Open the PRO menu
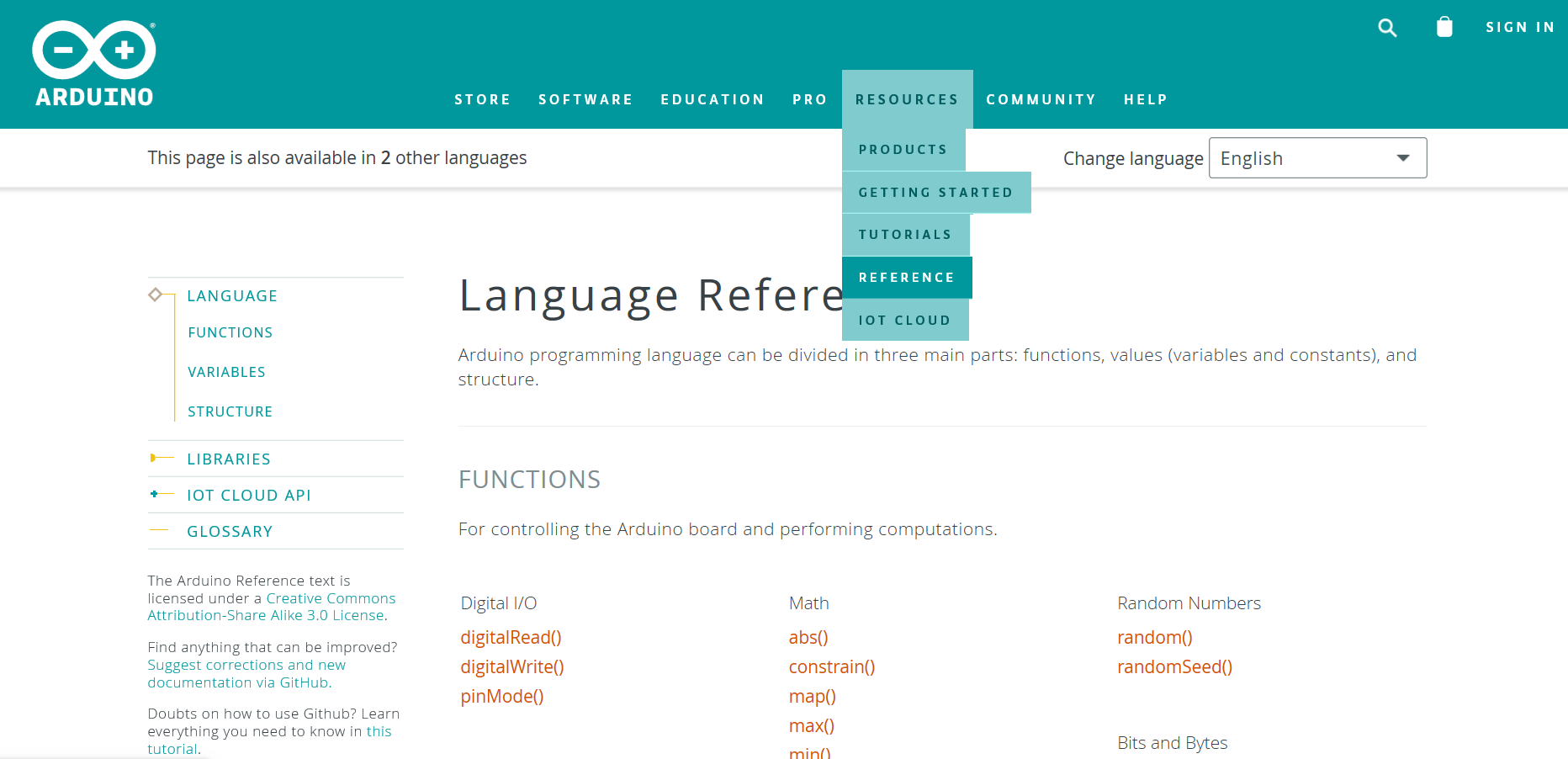The image size is (1568, 759). click(x=809, y=99)
